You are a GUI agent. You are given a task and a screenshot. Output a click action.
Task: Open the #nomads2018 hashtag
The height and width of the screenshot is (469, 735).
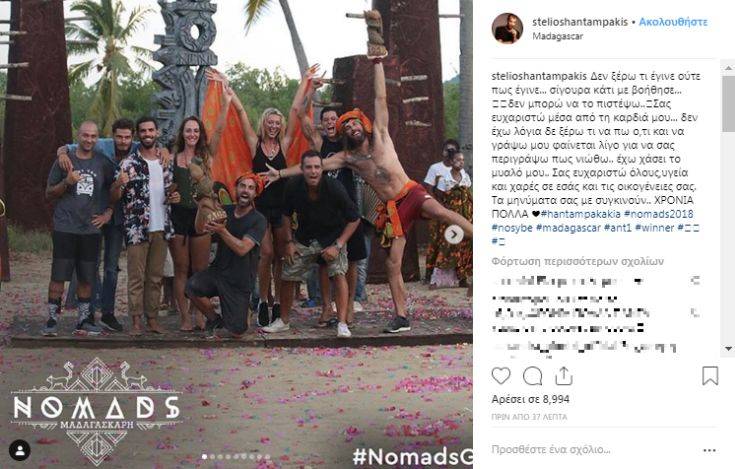(x=659, y=214)
